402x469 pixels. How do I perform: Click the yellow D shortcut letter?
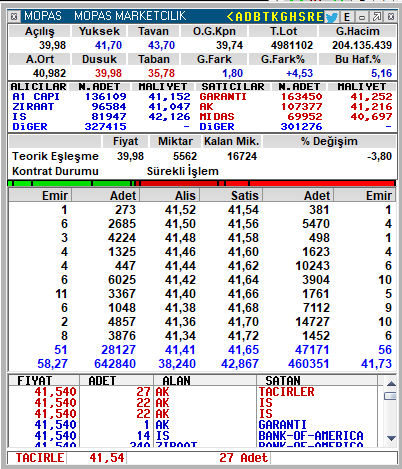248,16
